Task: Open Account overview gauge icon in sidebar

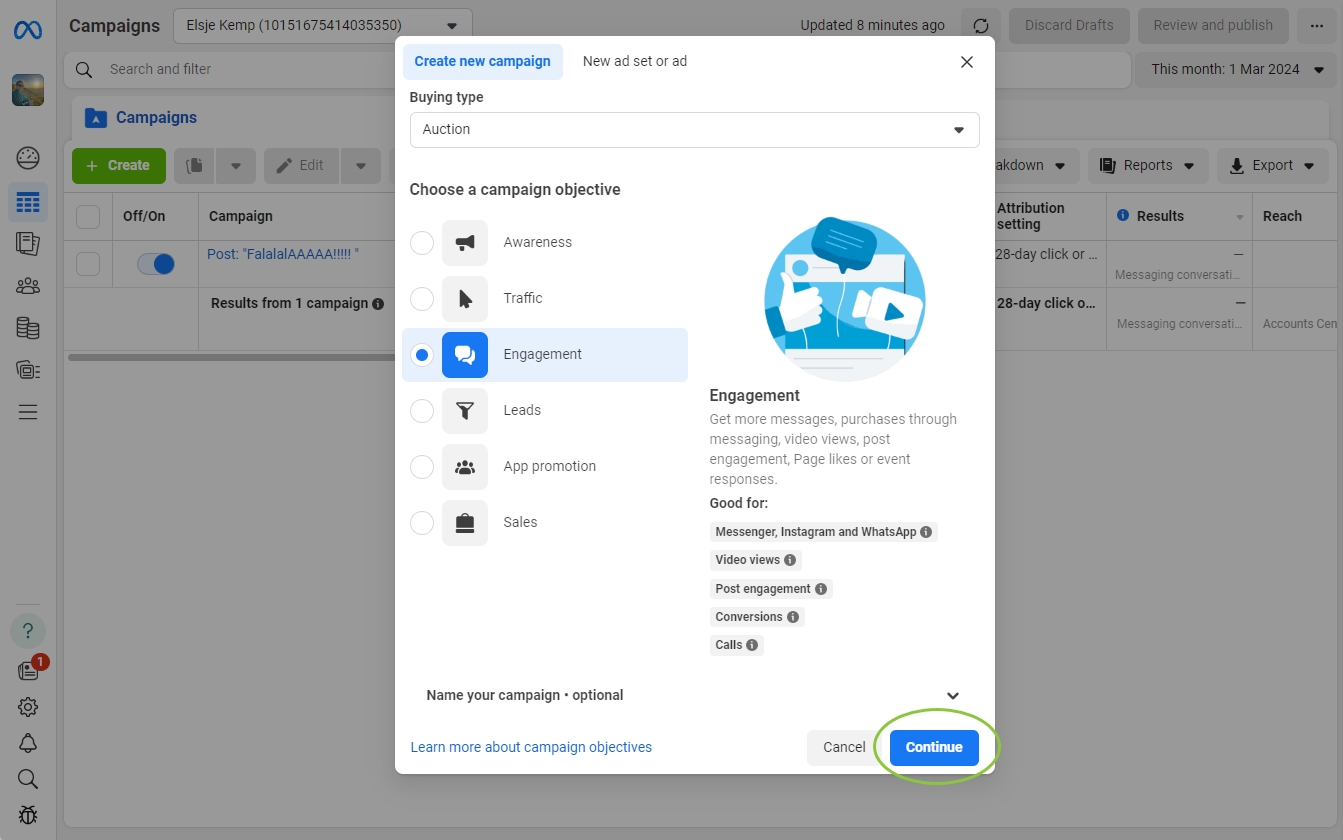Action: click(x=28, y=158)
